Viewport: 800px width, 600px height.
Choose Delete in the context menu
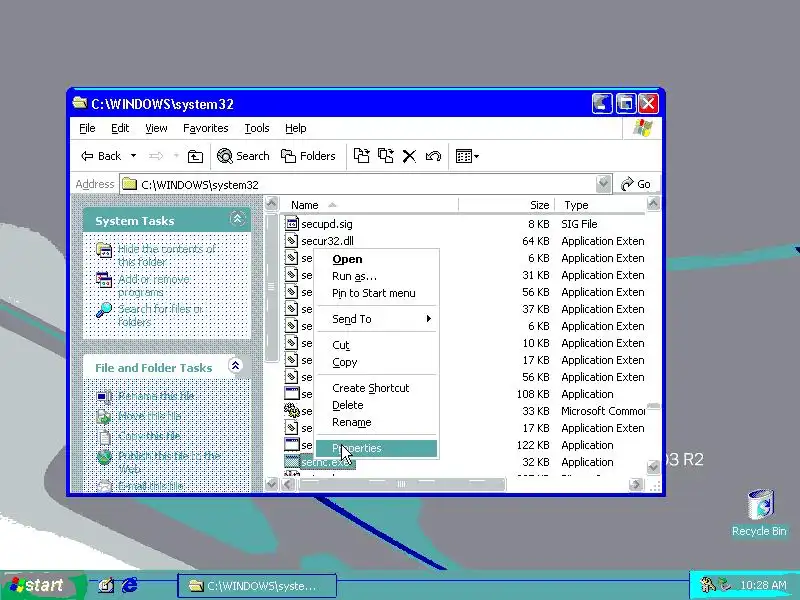pyautogui.click(x=377, y=405)
